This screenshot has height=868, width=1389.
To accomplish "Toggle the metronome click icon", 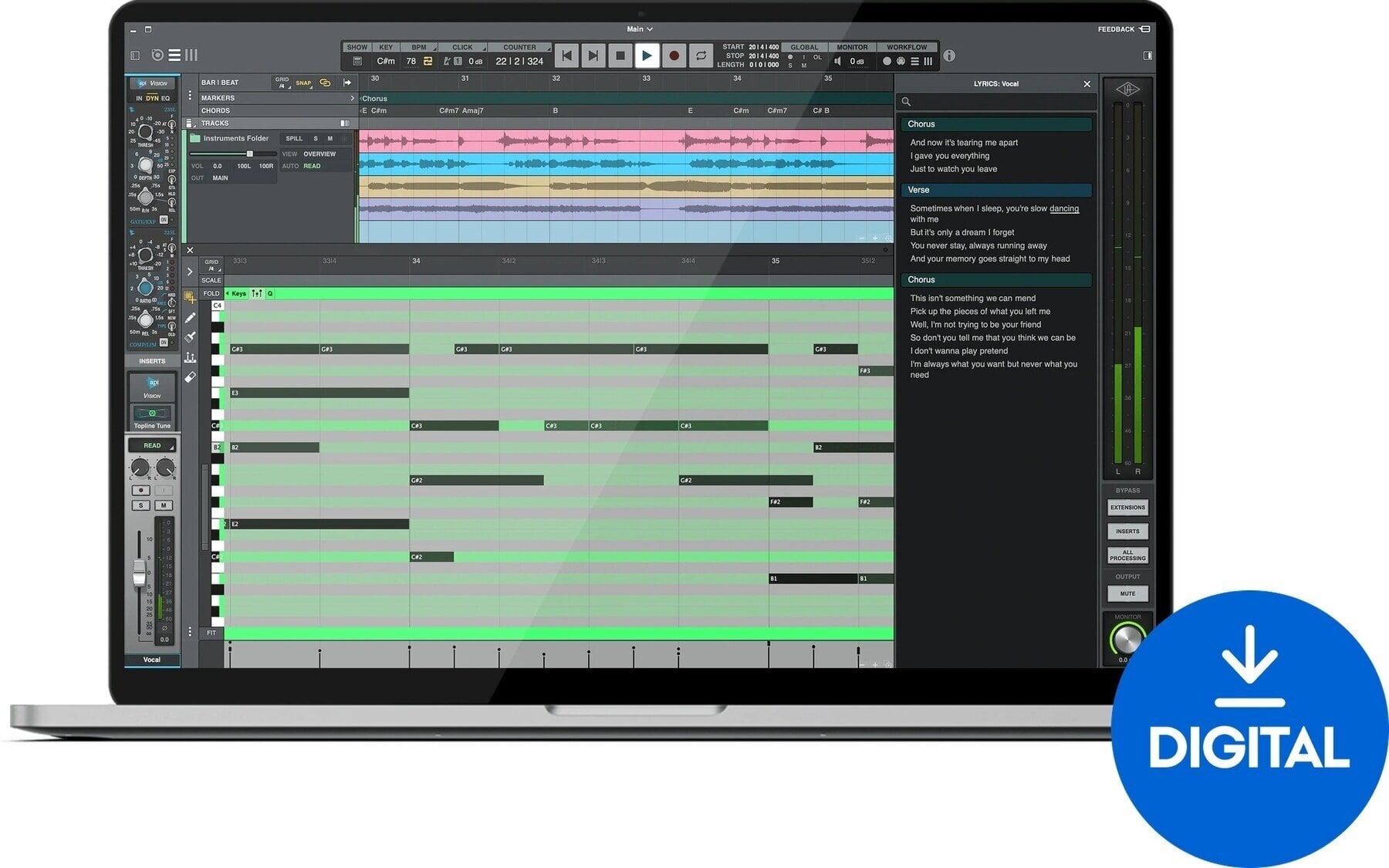I will point(447,61).
